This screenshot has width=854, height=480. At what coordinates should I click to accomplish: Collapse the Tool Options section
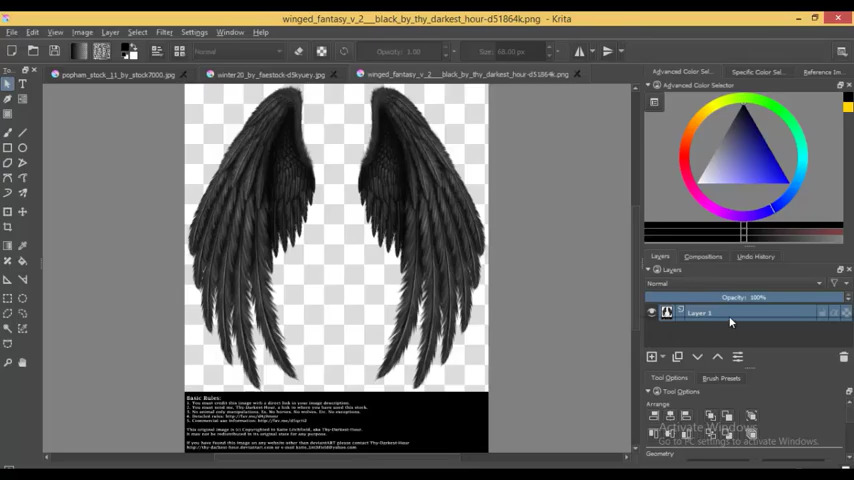(648, 391)
